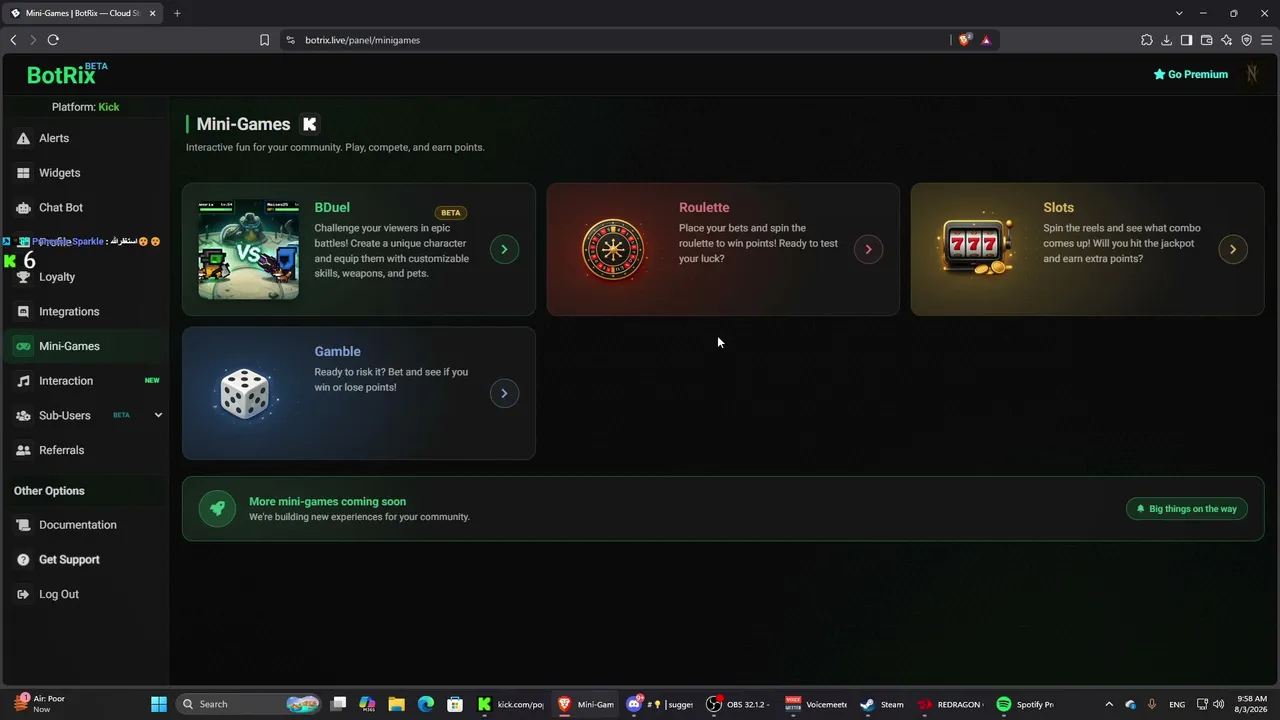The width and height of the screenshot is (1280, 720).
Task: Select the Referrals menu item
Action: tap(86, 450)
